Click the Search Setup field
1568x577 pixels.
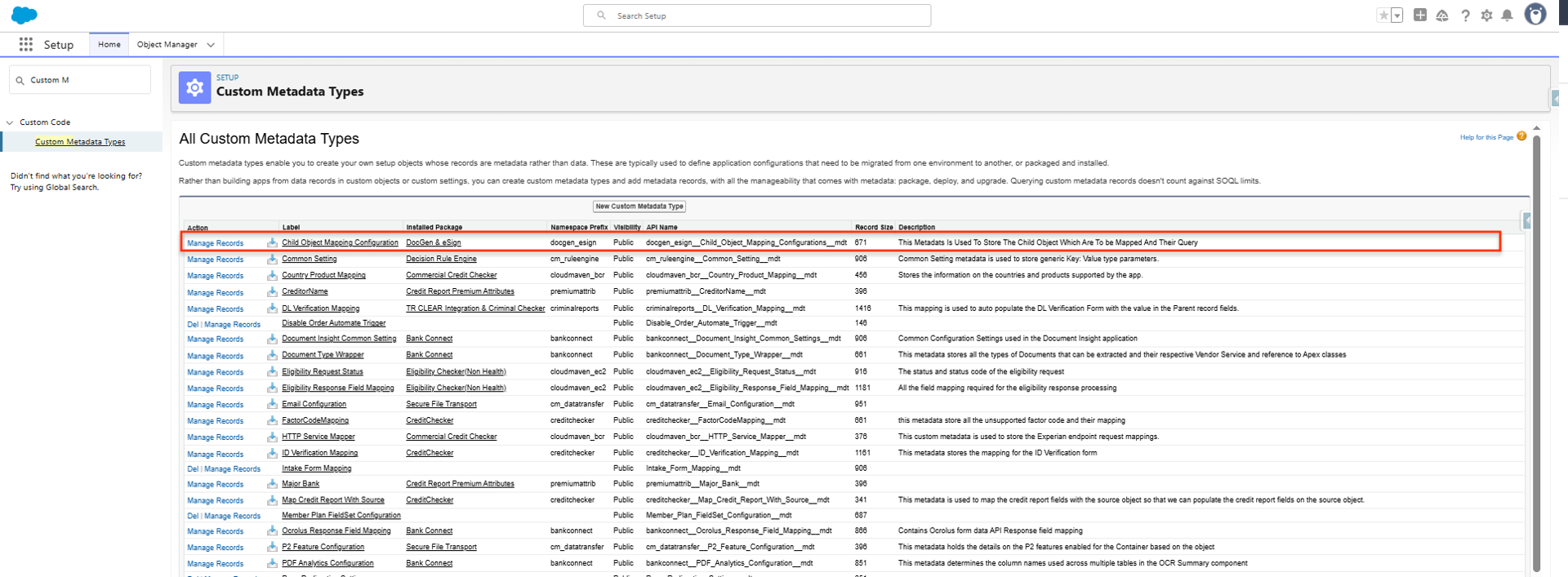[757, 16]
